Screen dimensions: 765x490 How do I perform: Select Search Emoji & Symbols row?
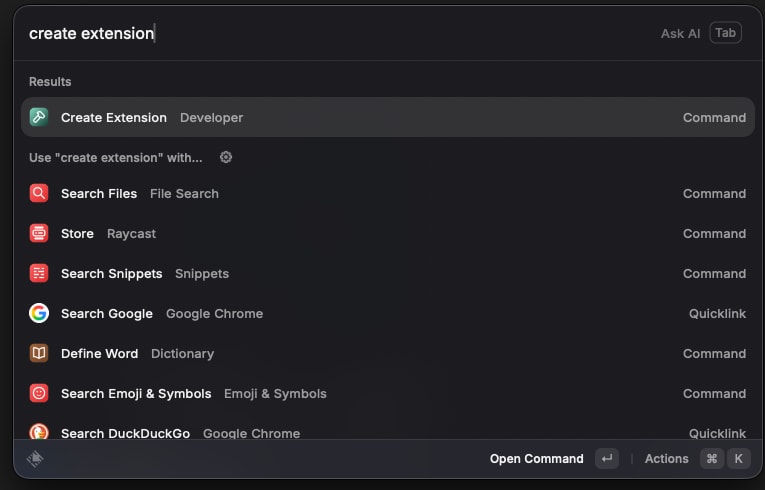pyautogui.click(x=388, y=393)
